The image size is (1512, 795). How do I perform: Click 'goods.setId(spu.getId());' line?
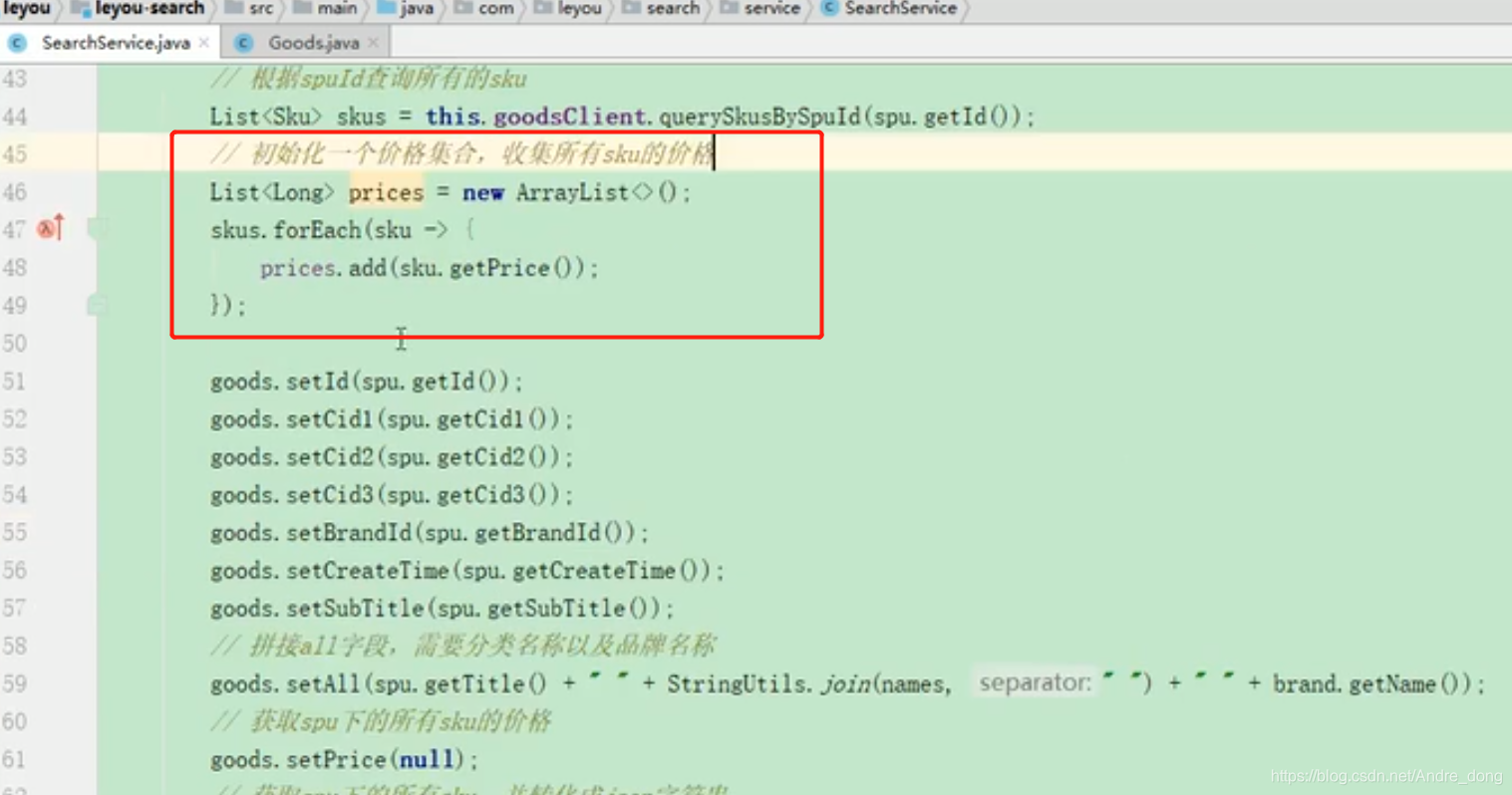(x=367, y=382)
